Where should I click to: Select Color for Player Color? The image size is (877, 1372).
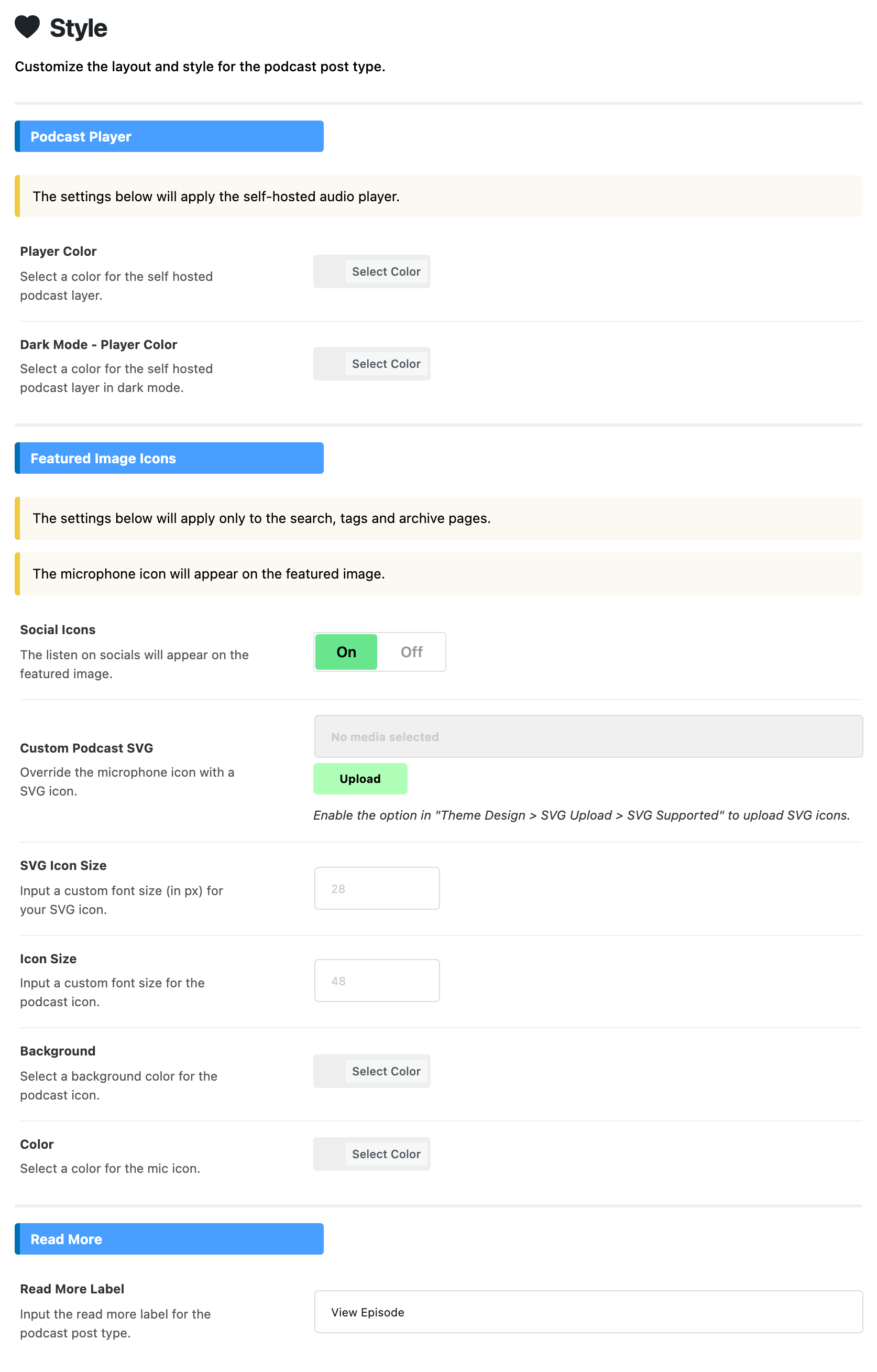(386, 272)
